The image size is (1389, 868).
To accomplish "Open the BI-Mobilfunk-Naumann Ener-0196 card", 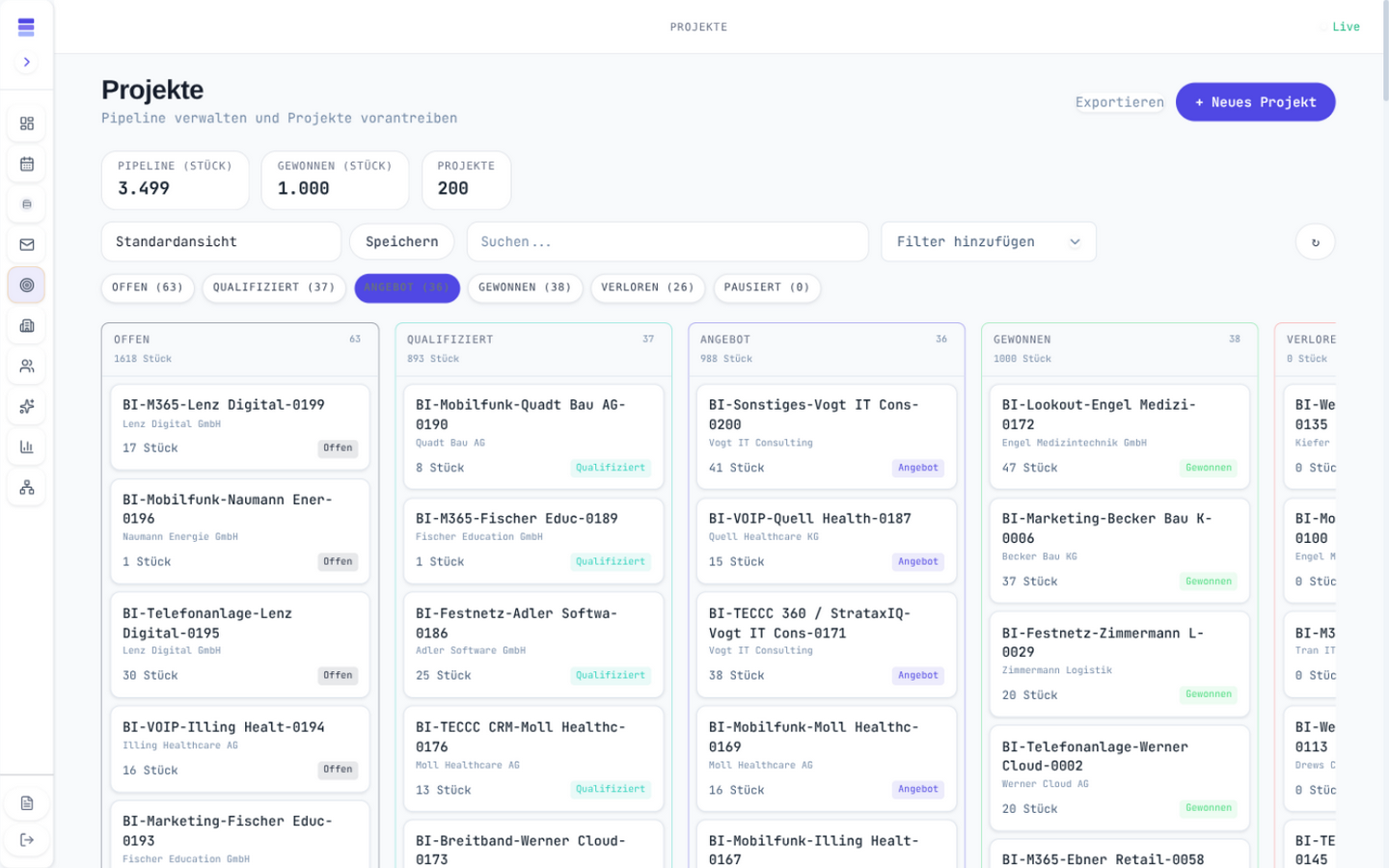I will click(240, 531).
